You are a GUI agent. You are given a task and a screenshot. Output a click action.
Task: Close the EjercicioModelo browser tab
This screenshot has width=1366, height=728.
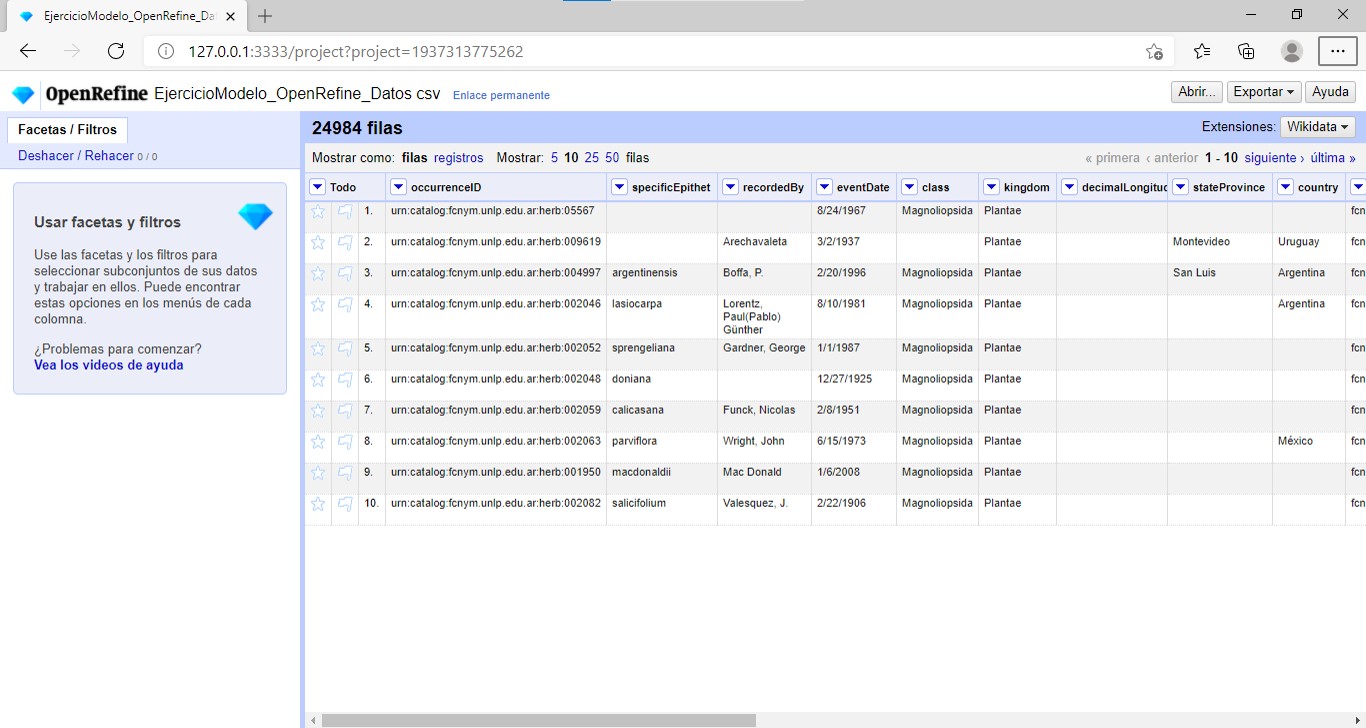pyautogui.click(x=229, y=16)
